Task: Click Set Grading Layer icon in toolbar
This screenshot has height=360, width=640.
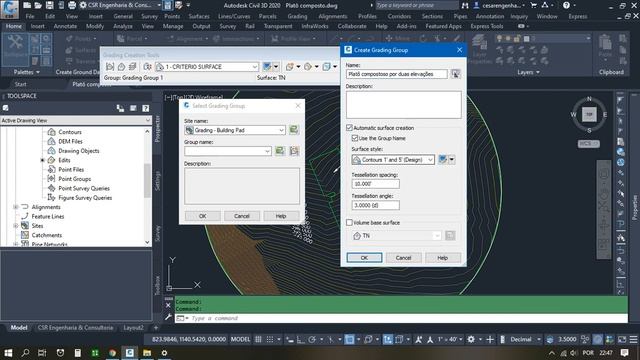Action: pos(132,67)
